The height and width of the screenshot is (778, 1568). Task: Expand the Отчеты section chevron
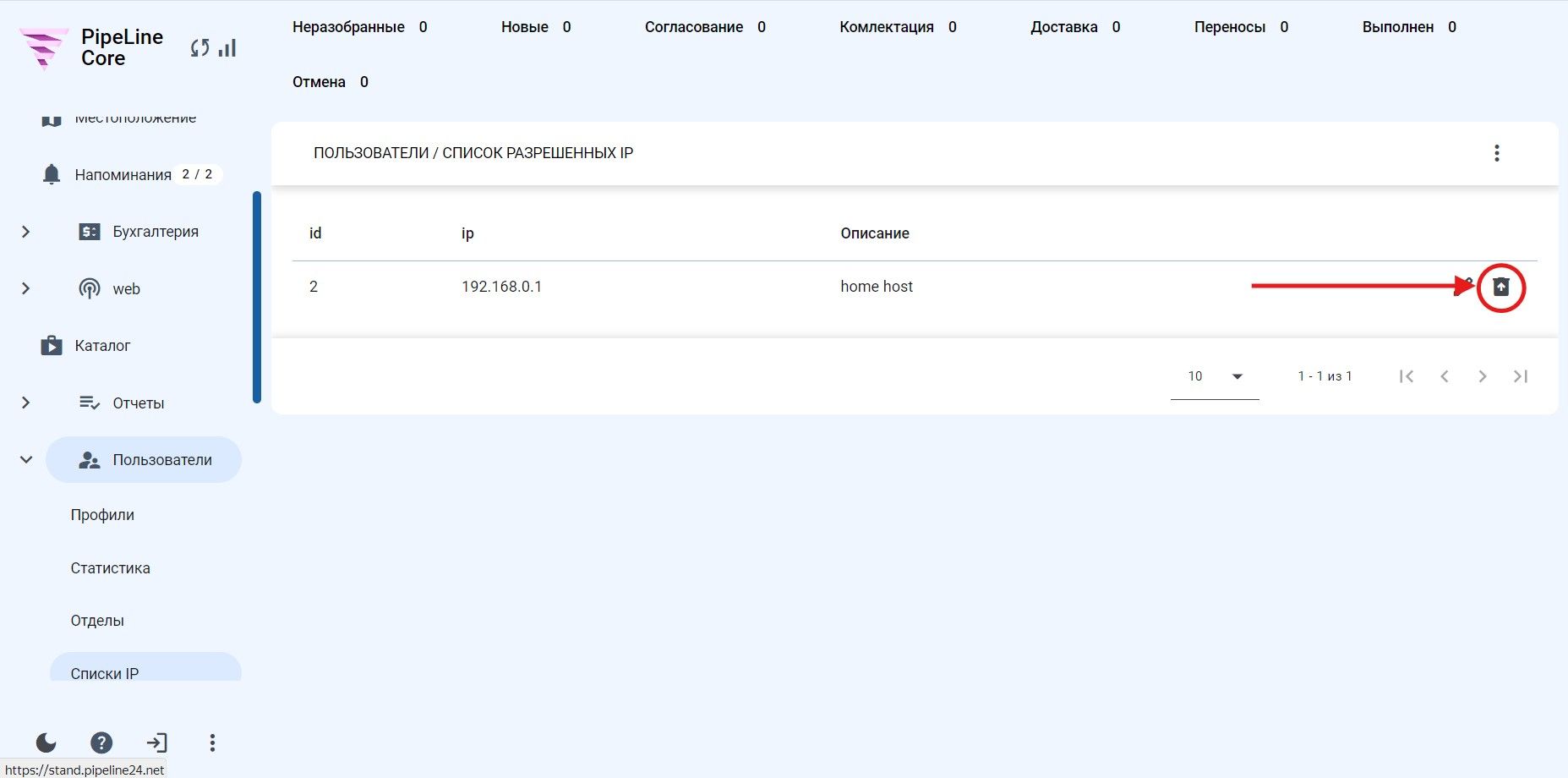pyautogui.click(x=25, y=403)
